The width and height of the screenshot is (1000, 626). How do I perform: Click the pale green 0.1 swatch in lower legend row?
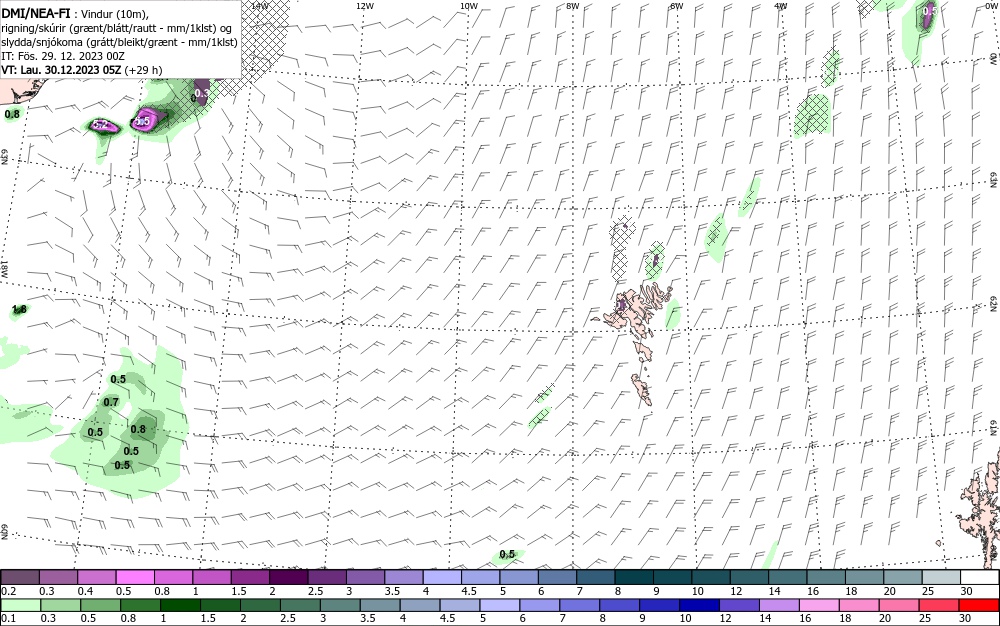20,606
